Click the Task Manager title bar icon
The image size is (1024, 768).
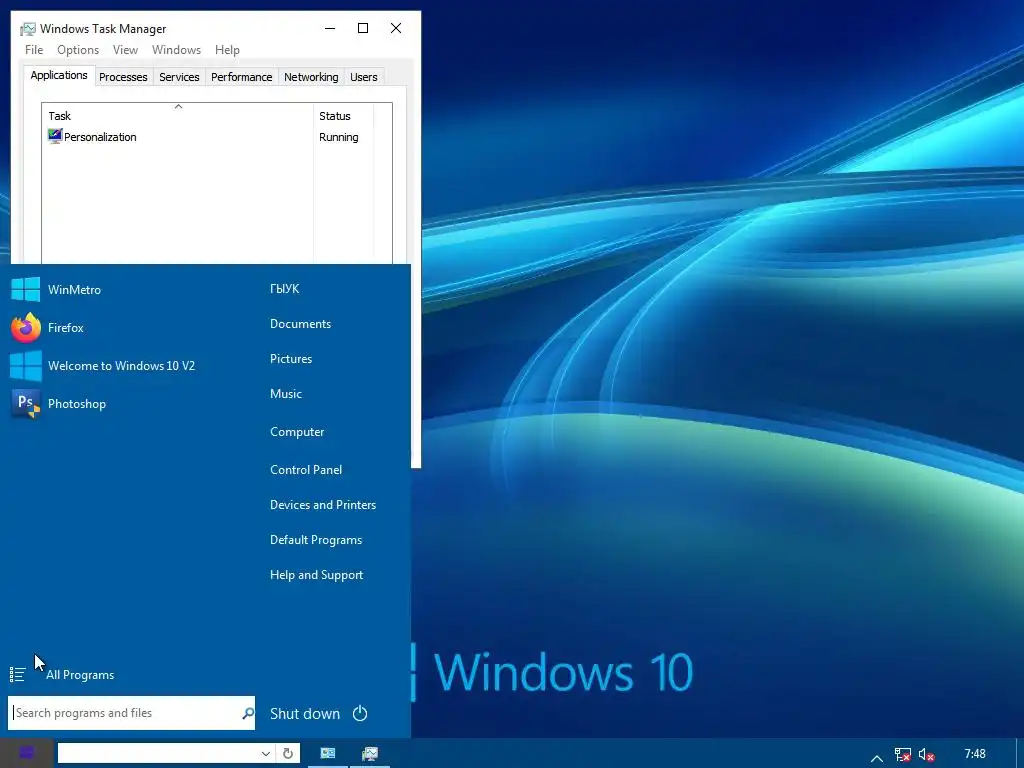27,29
